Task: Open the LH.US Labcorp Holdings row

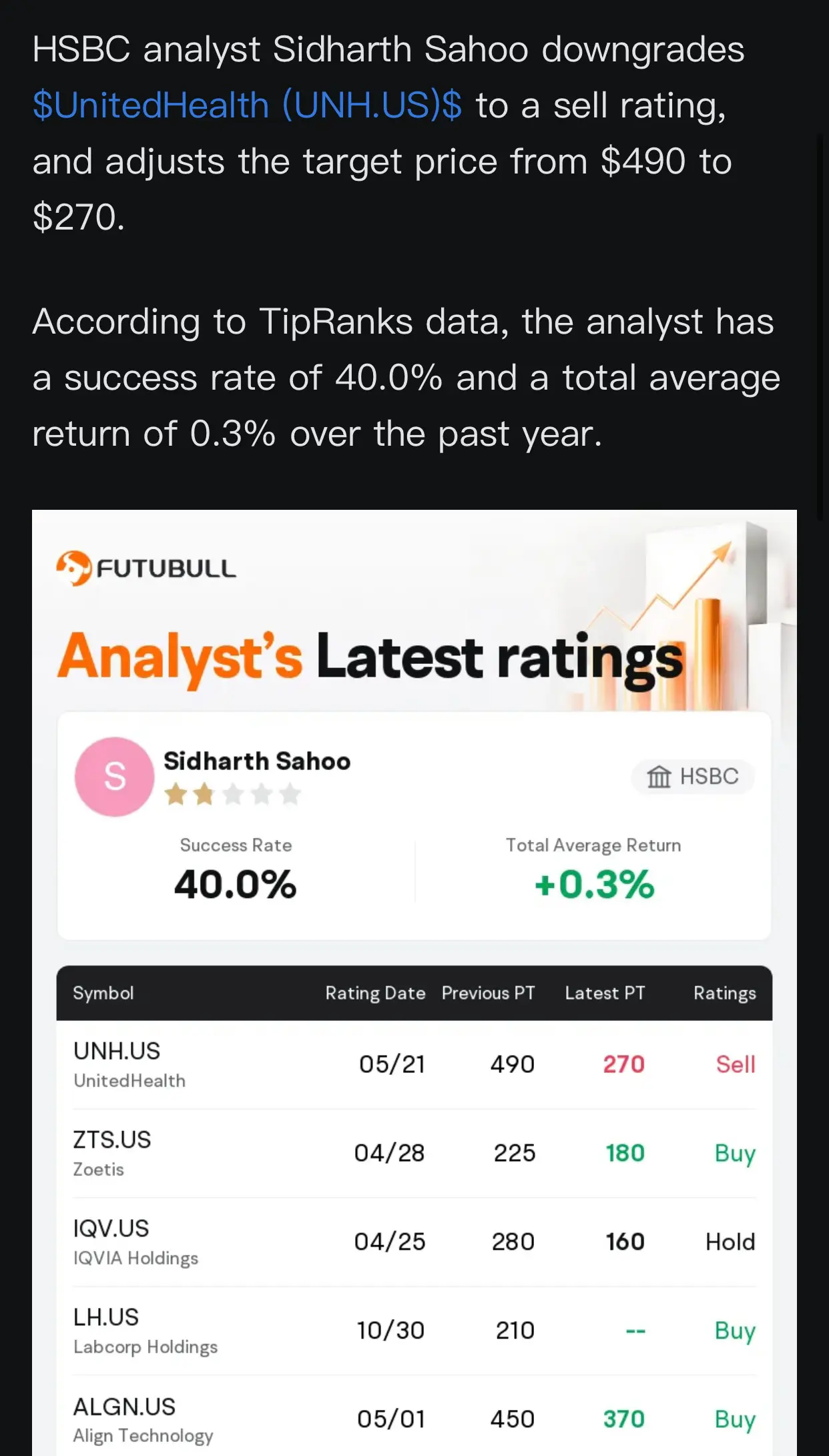Action: [414, 1331]
